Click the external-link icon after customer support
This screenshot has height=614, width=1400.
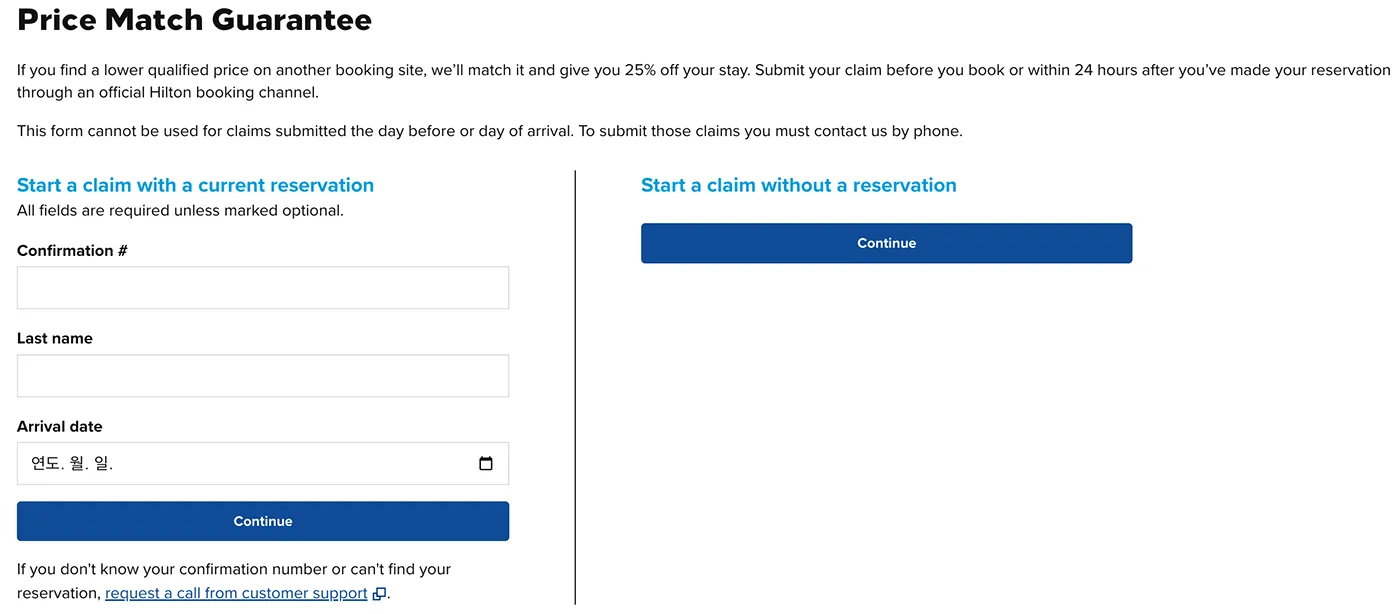click(x=379, y=594)
